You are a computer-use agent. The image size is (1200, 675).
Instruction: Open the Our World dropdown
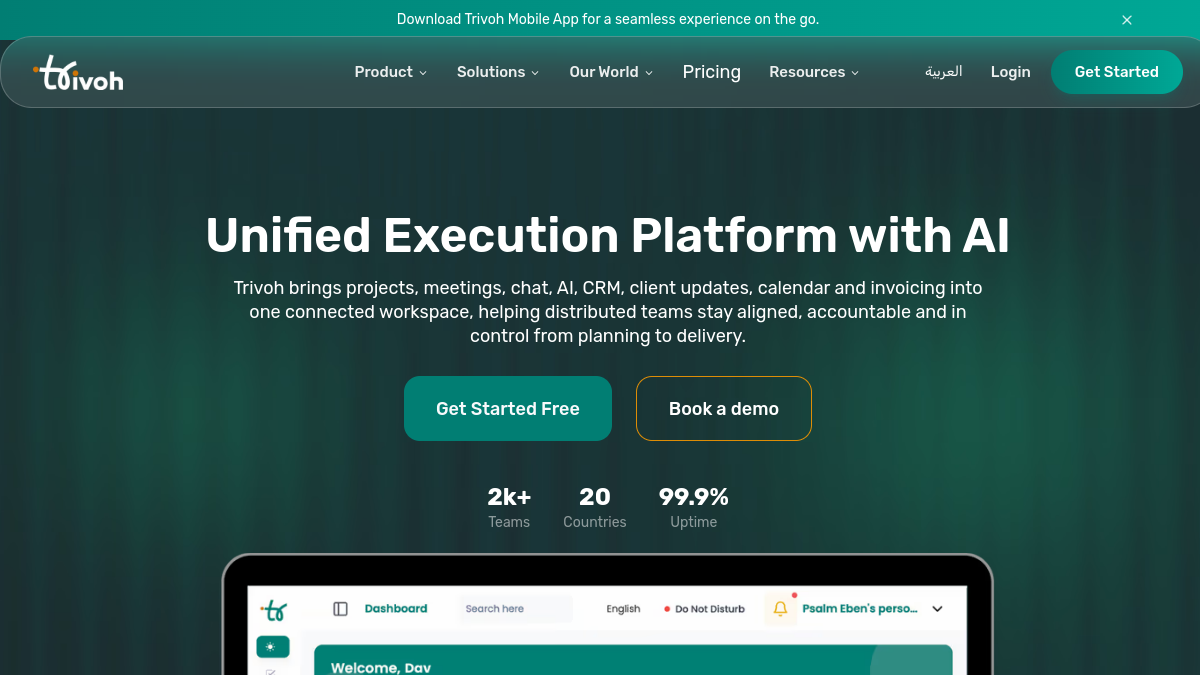pyautogui.click(x=611, y=72)
